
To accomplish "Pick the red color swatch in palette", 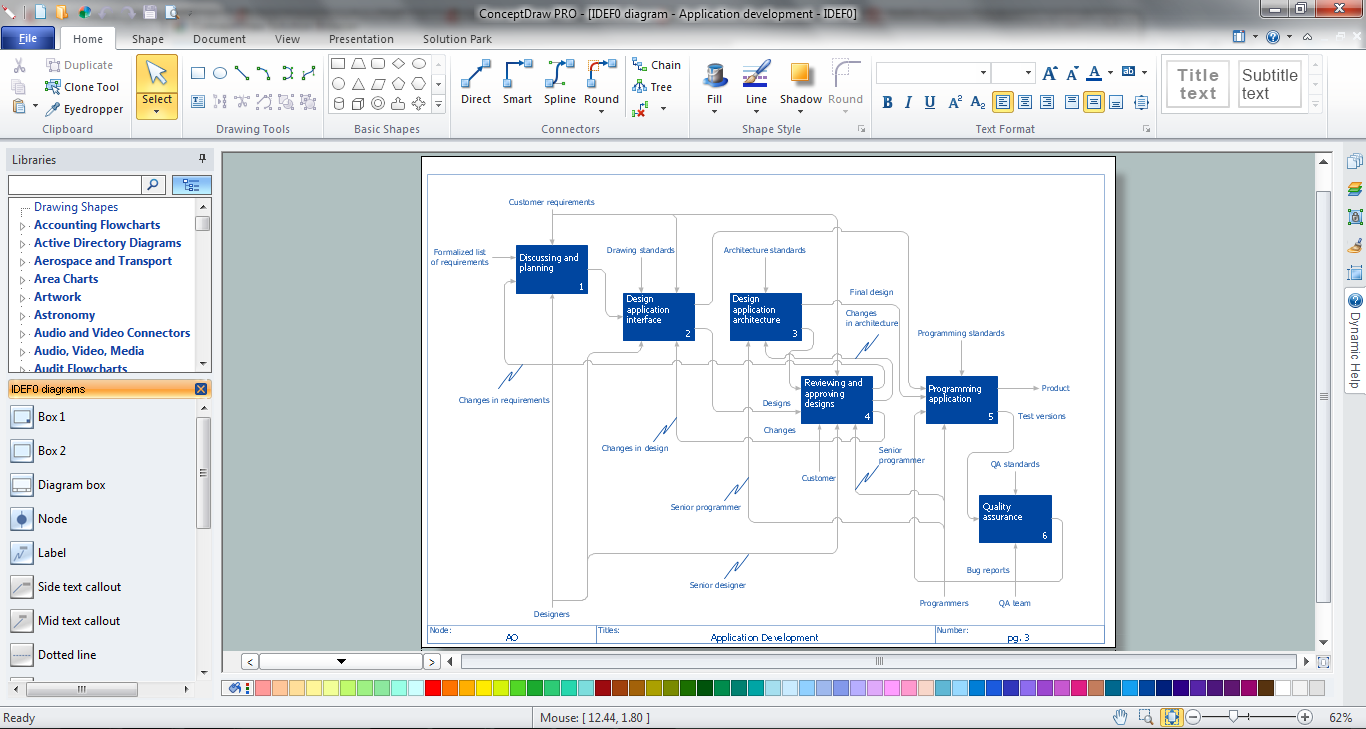I will pos(433,688).
